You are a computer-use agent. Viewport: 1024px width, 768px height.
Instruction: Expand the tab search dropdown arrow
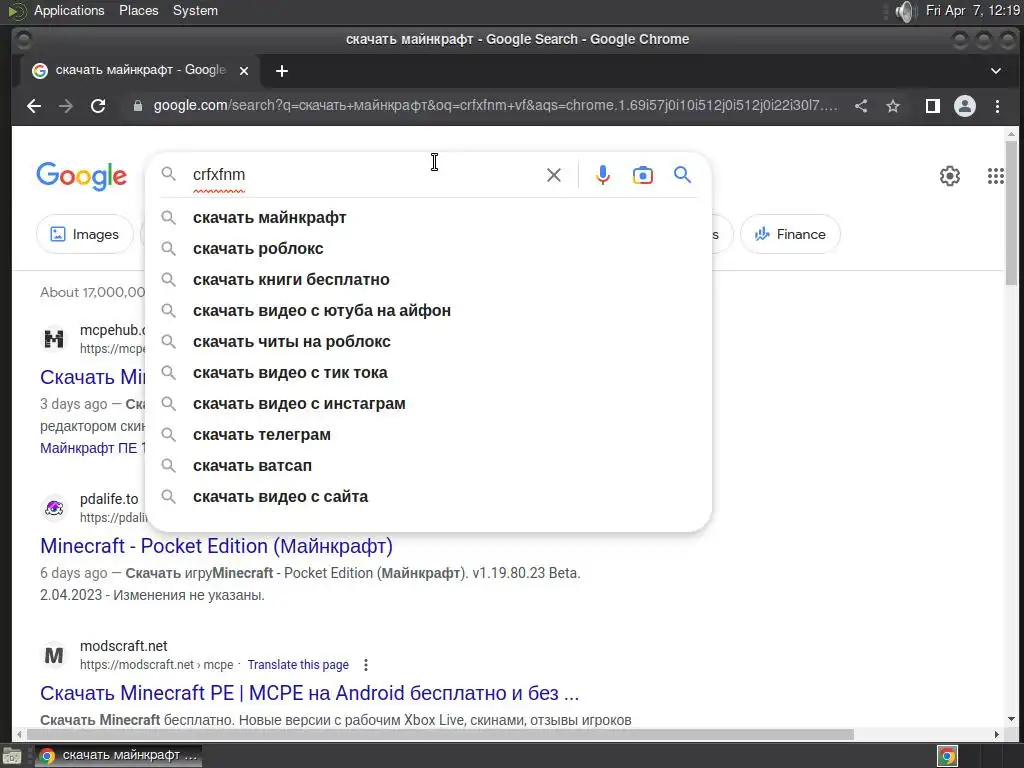point(996,71)
